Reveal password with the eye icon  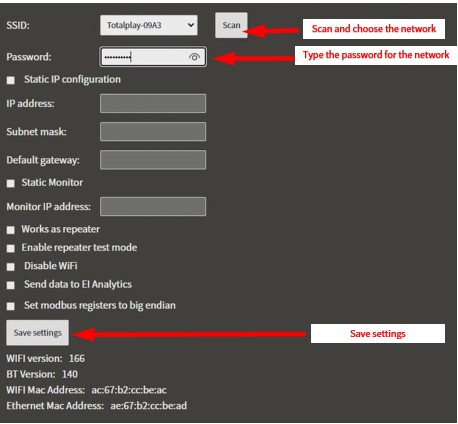tap(194, 57)
